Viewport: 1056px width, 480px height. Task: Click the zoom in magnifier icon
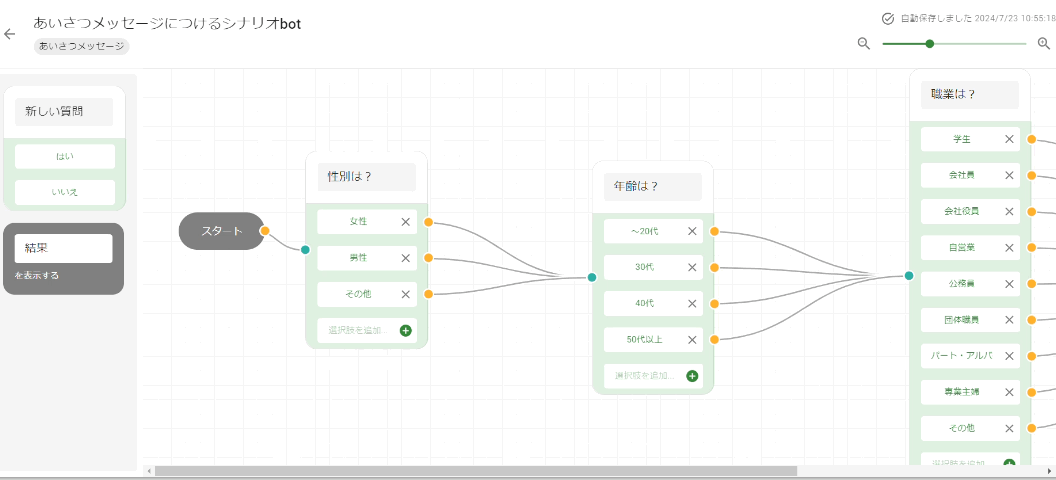pyautogui.click(x=1043, y=43)
